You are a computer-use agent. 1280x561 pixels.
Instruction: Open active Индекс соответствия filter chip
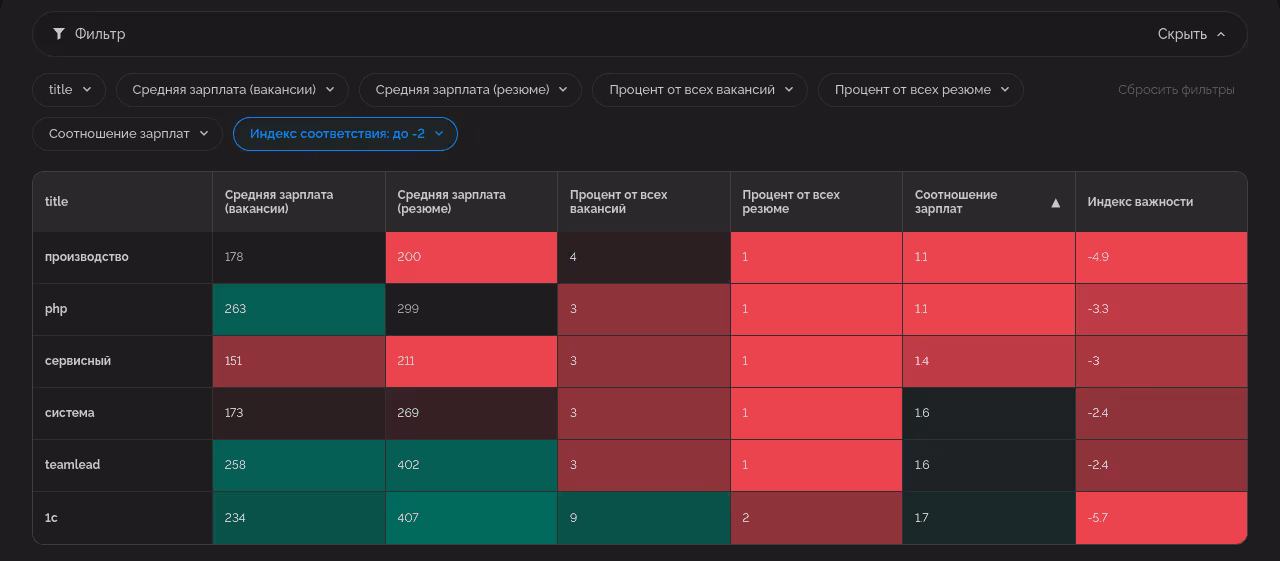(345, 134)
